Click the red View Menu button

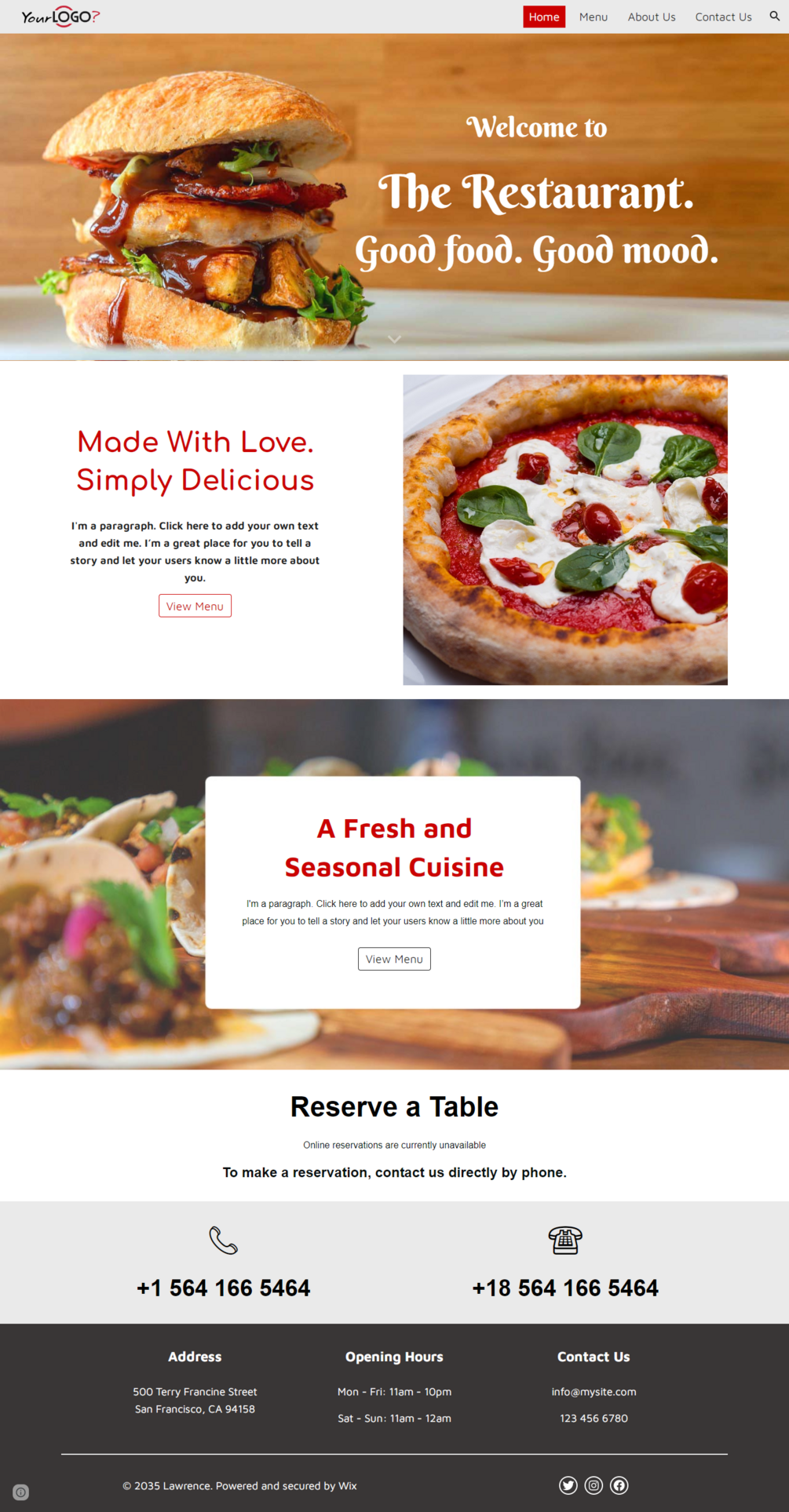(x=195, y=606)
